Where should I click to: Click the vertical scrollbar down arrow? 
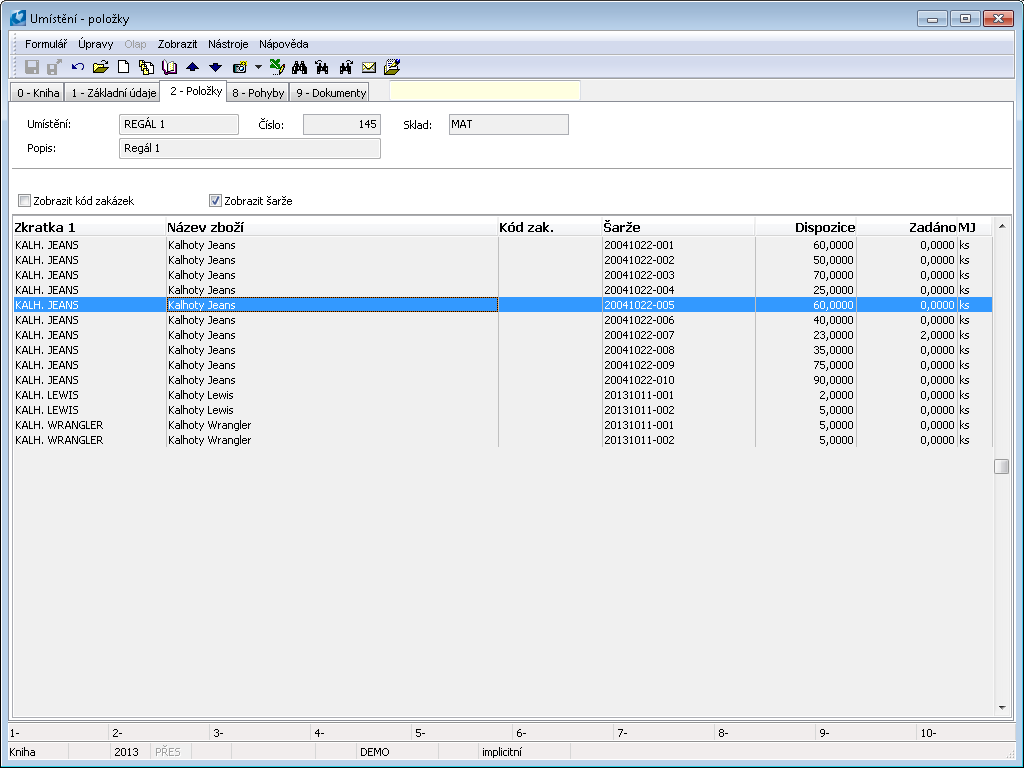[1002, 707]
